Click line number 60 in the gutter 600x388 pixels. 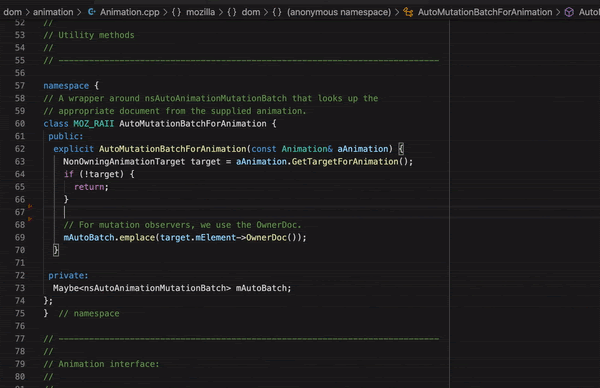(20, 124)
